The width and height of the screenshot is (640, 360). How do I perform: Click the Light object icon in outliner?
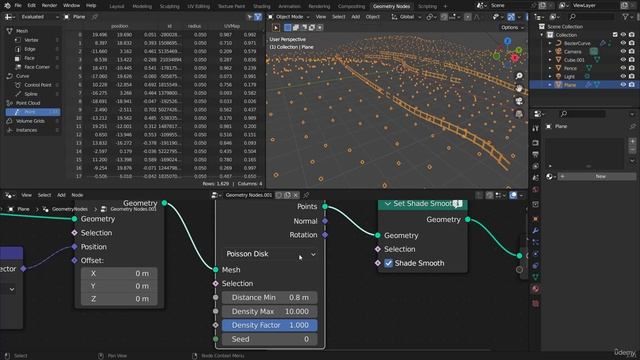click(x=558, y=76)
